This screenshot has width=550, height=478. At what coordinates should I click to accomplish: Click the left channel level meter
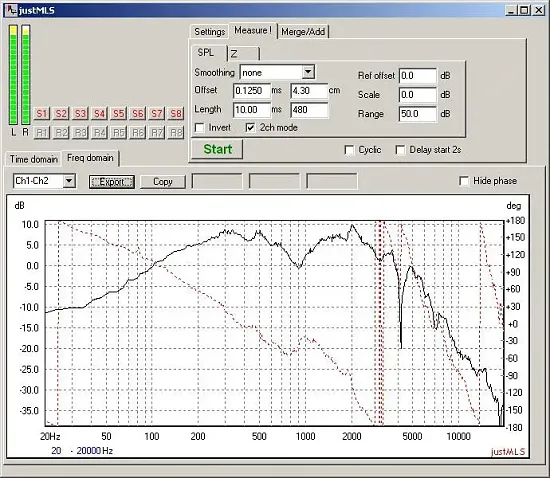pyautogui.click(x=13, y=75)
